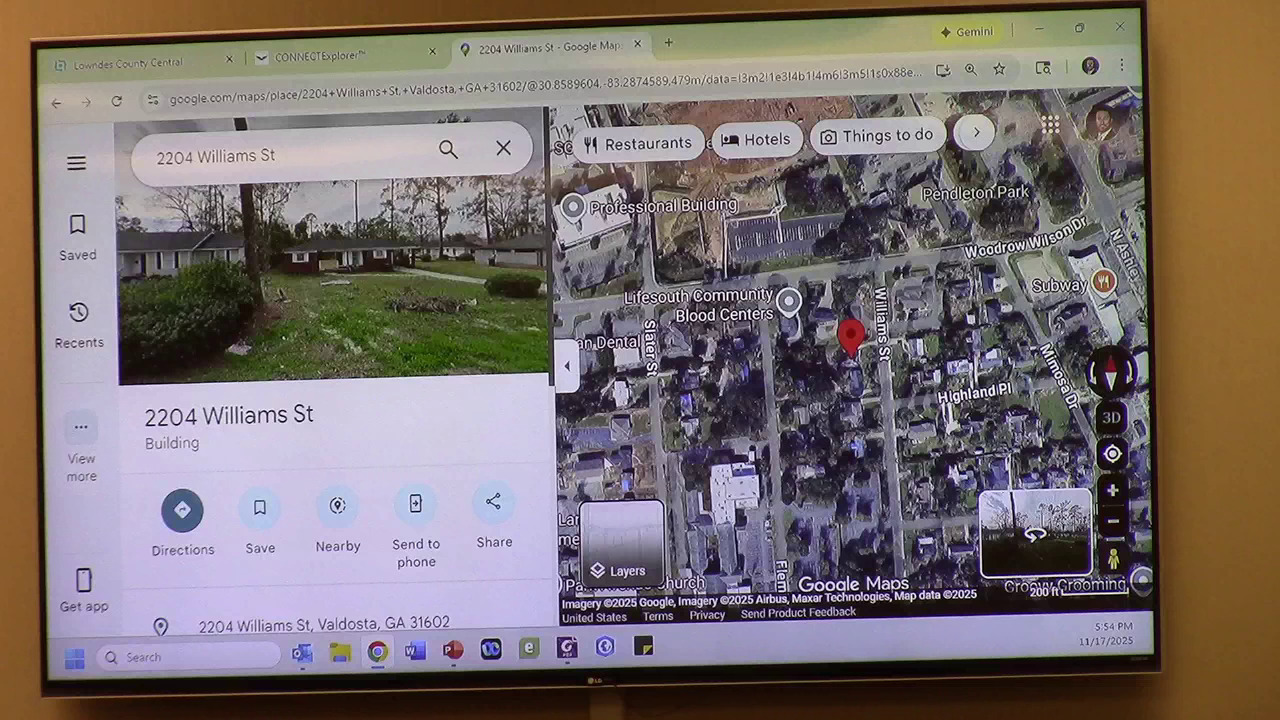1280x720 pixels.
Task: Collapse the place details side panel
Action: click(x=567, y=366)
